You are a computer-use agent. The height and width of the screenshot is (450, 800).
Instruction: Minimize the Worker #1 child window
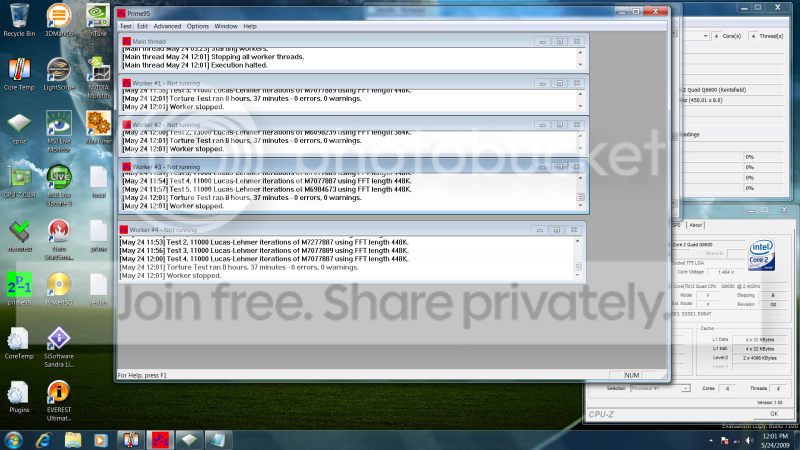(542, 83)
